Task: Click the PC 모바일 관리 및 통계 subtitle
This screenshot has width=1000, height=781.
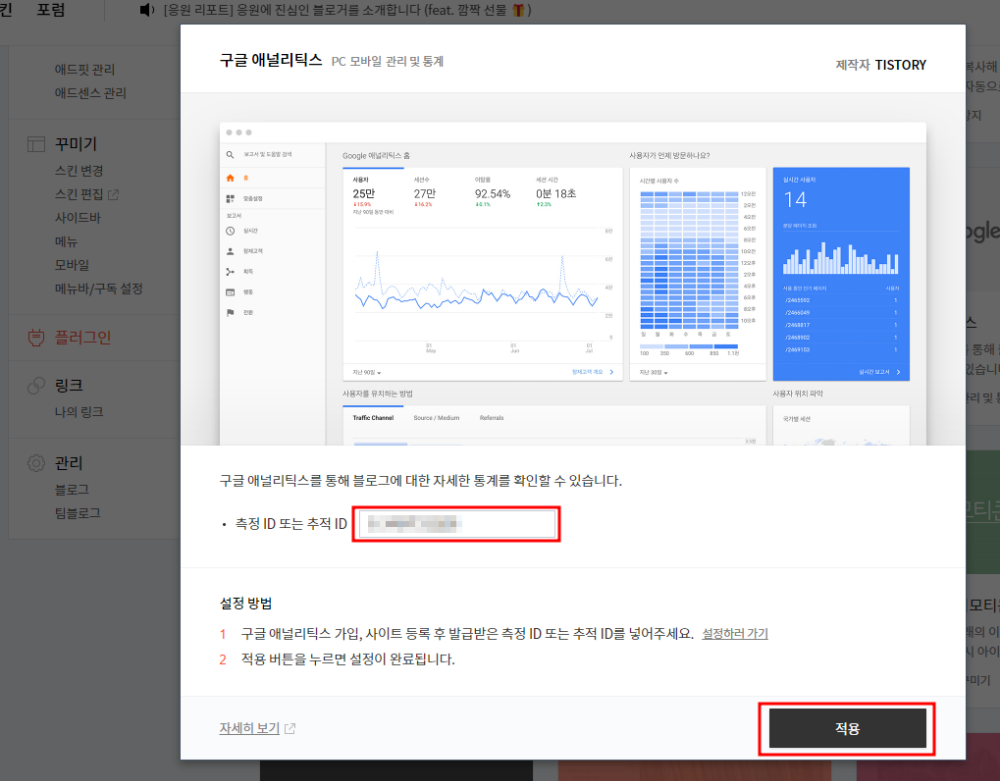Action: pos(388,61)
